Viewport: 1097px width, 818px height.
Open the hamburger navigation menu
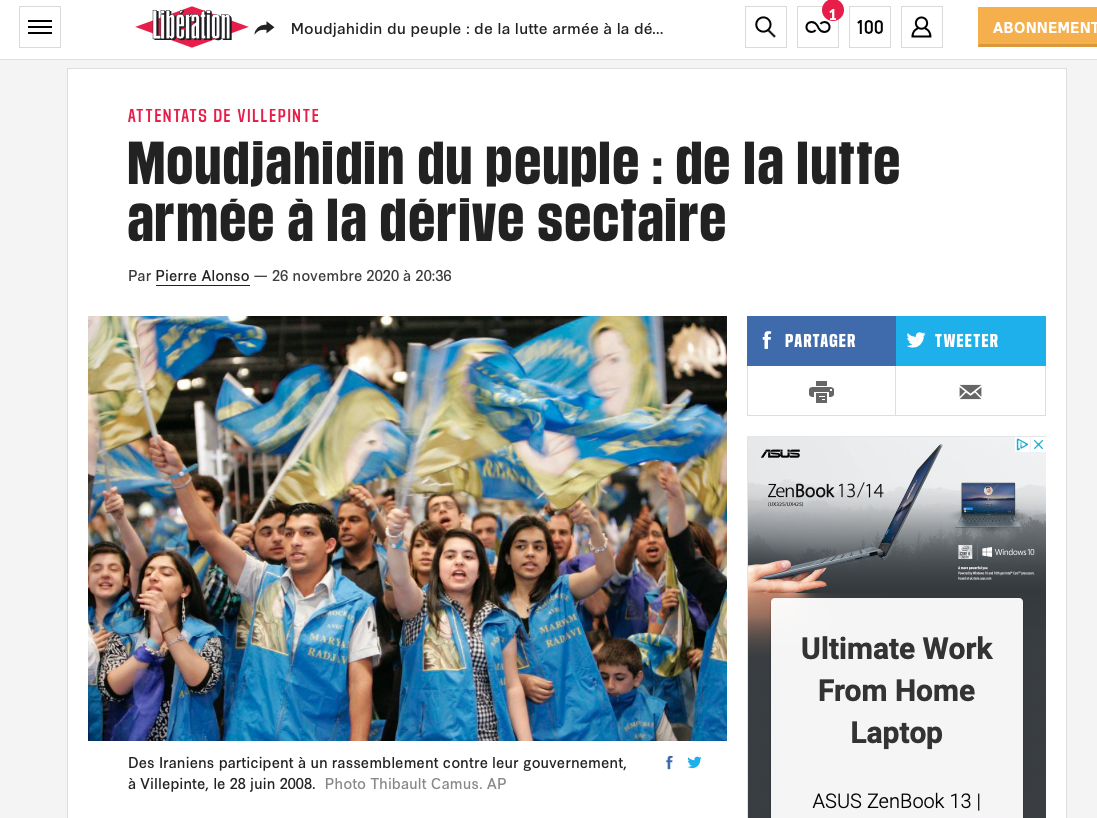click(x=40, y=27)
